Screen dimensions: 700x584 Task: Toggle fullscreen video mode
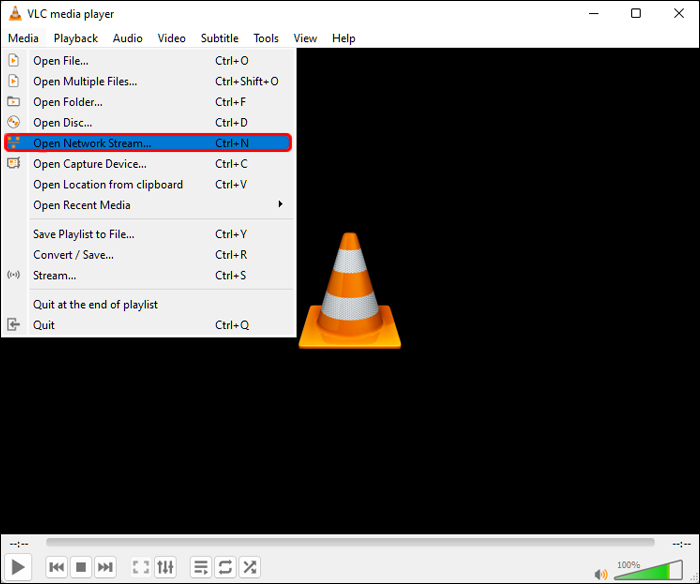(x=141, y=567)
